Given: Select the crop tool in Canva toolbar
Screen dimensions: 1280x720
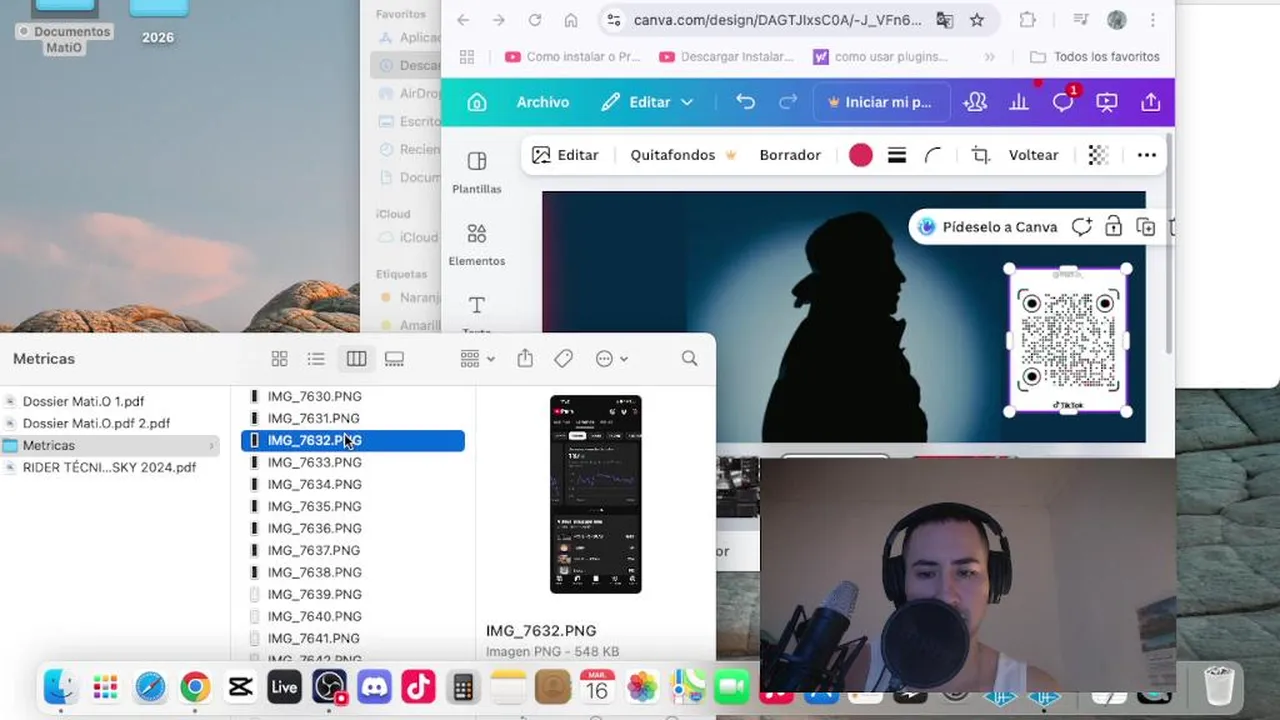Looking at the screenshot, I should (981, 155).
